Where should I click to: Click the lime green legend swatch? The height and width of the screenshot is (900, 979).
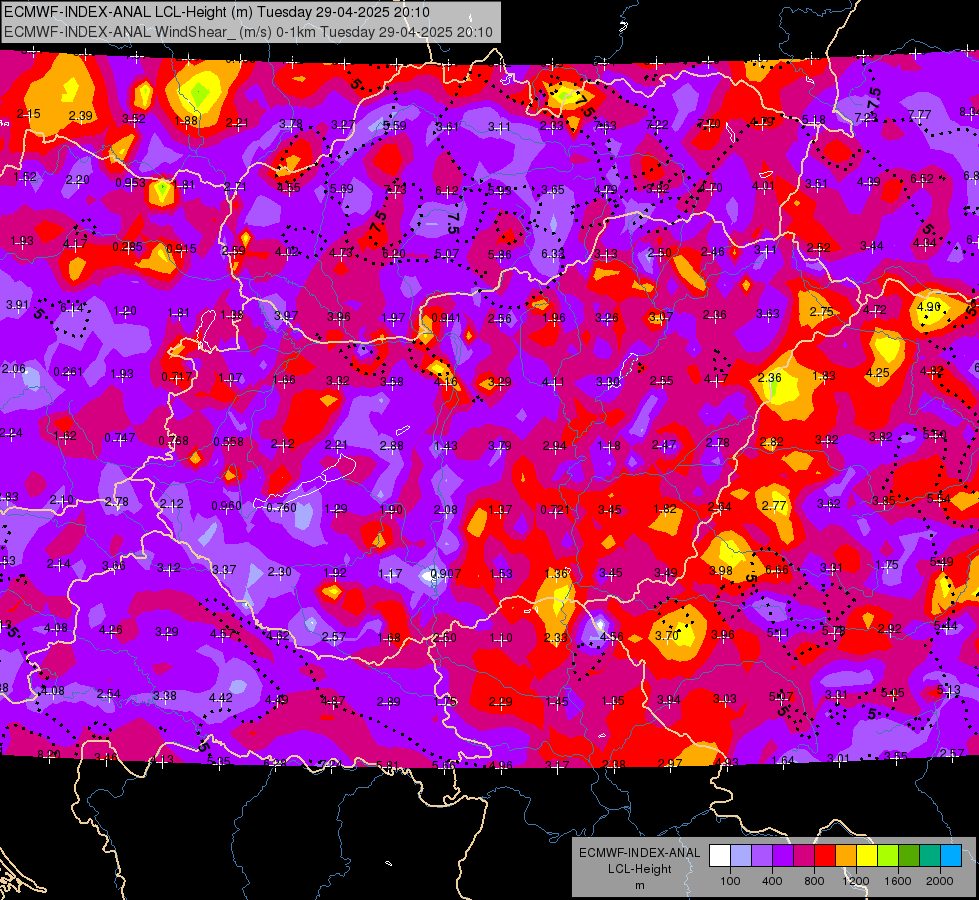(888, 855)
